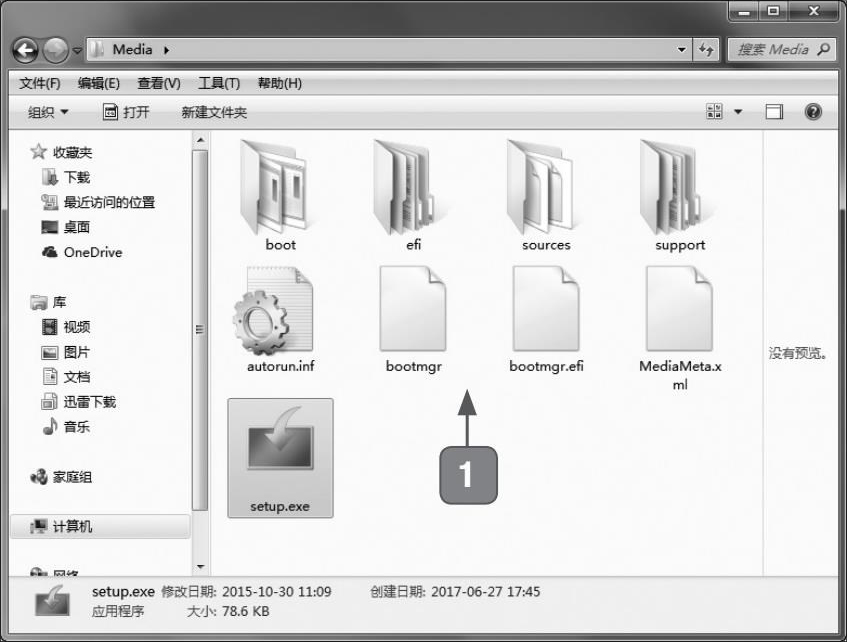847x642 pixels.
Task: Change view with the view icon
Action: click(x=714, y=111)
